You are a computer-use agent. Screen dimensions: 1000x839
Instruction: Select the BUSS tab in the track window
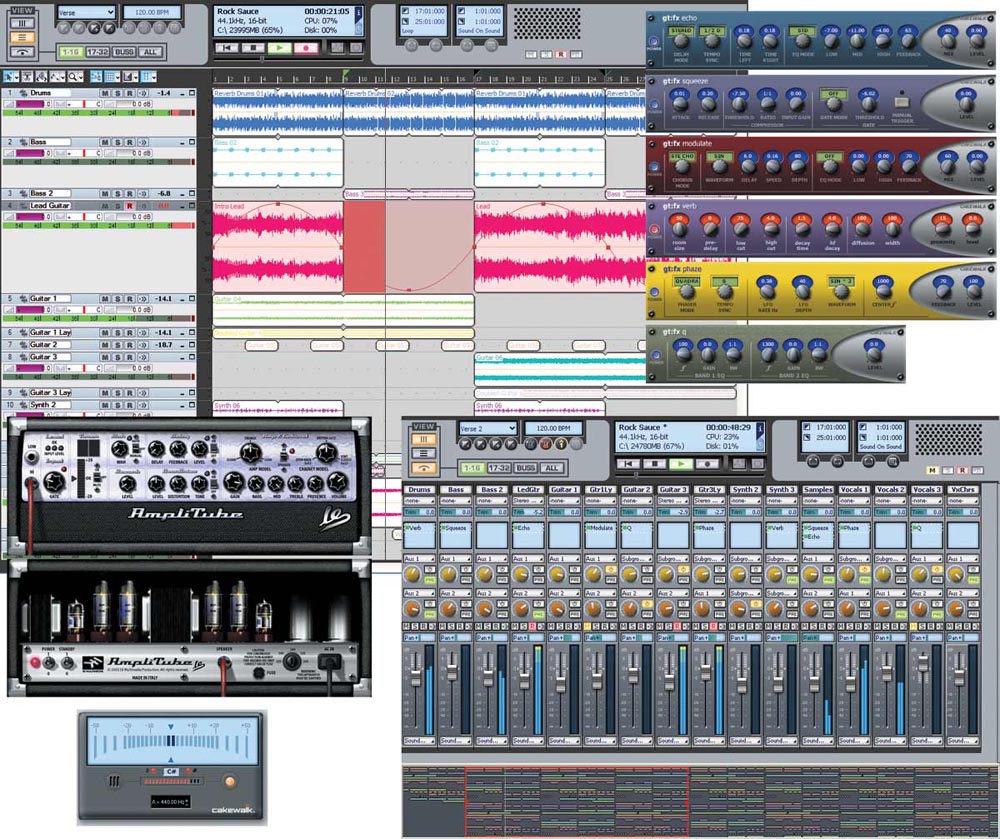point(124,52)
